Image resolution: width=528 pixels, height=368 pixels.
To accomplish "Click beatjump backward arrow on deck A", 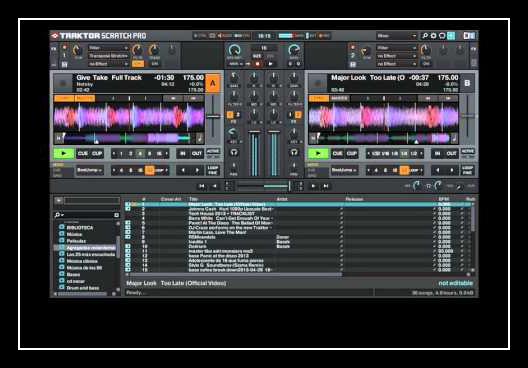I will 183,170.
